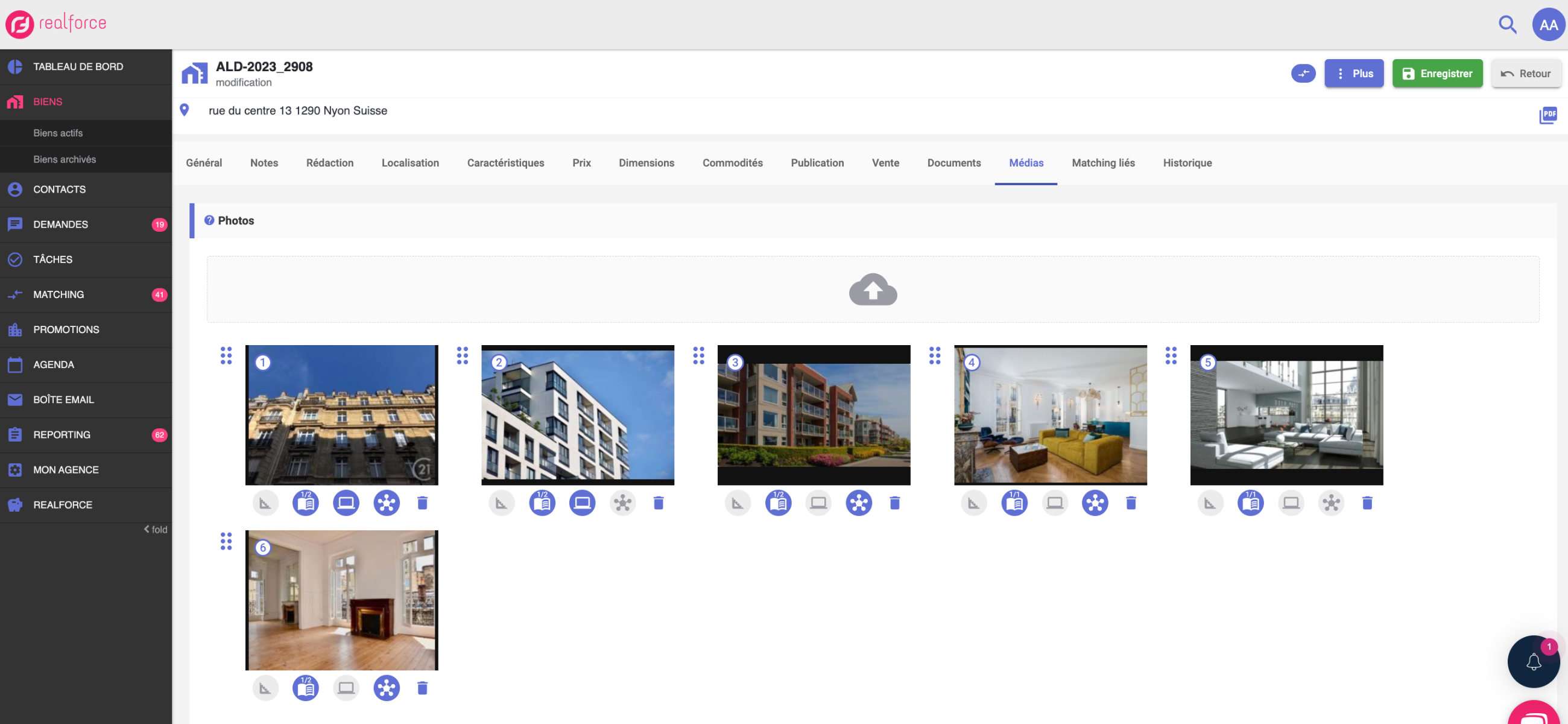Screen dimensions: 1568x724
Task: Open the Publication tab
Action: tap(817, 162)
